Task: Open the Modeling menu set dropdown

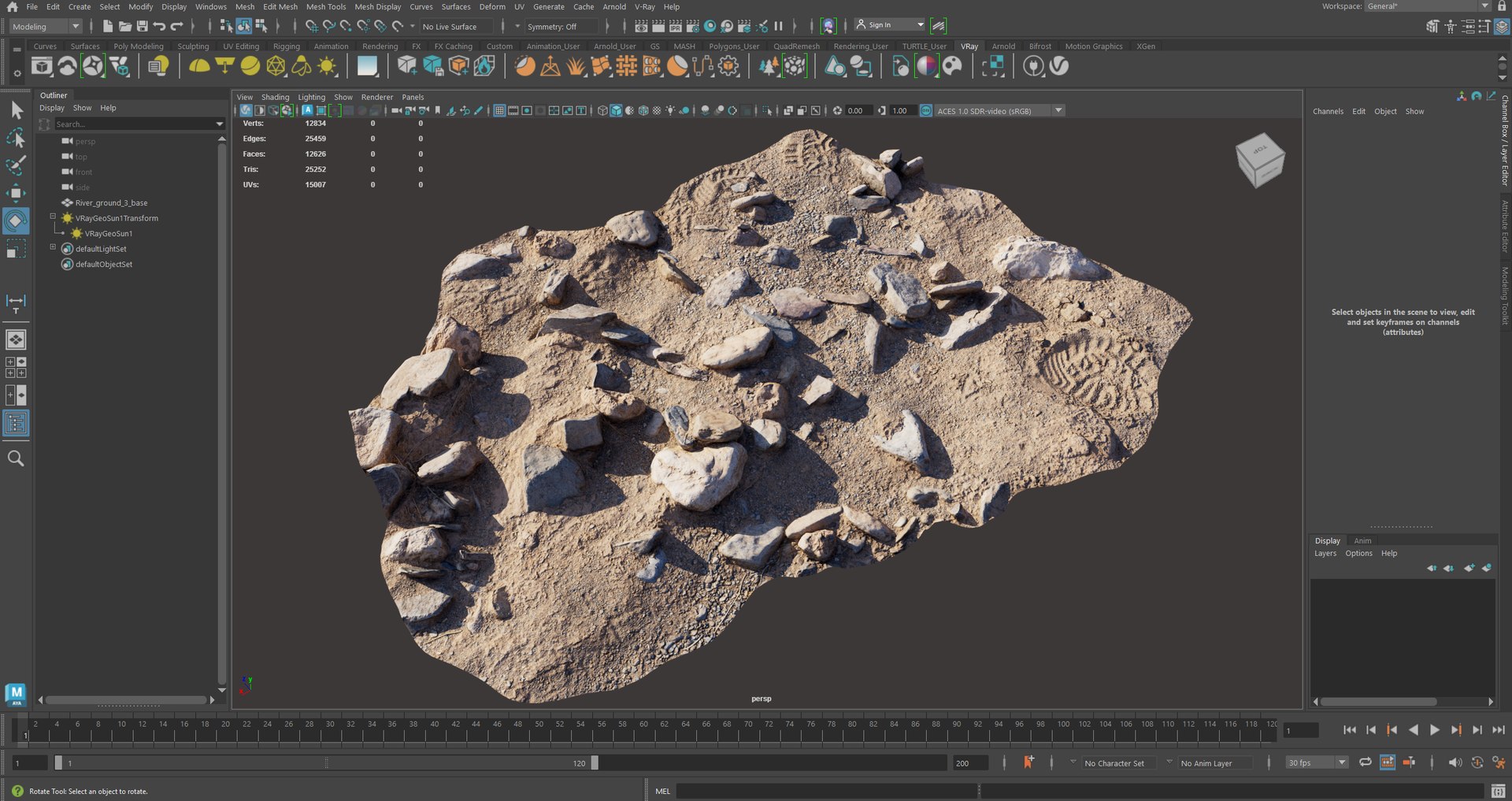Action: tap(46, 26)
